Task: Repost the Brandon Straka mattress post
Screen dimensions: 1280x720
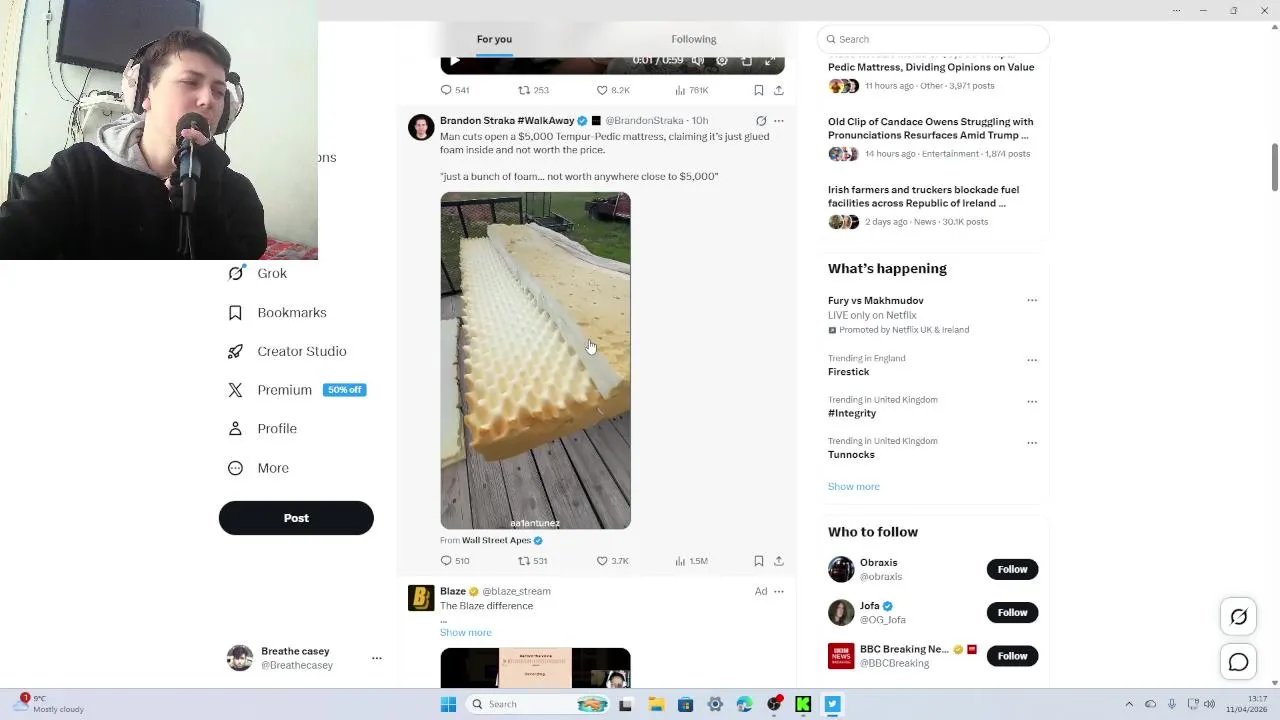Action: click(x=532, y=561)
